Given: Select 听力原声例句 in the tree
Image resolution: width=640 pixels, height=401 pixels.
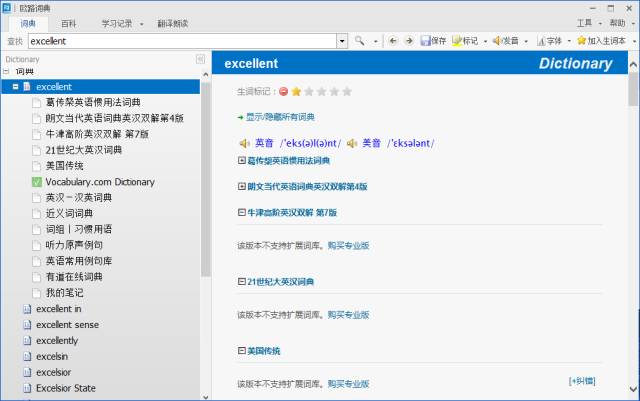Looking at the screenshot, I should pos(74,245).
